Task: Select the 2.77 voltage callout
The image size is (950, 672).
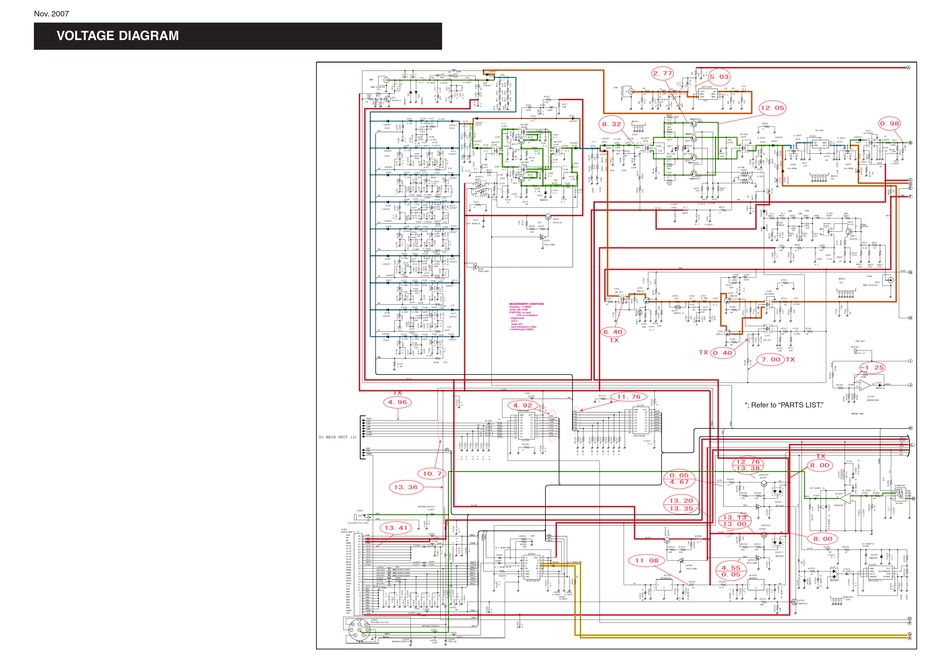Action: (664, 73)
